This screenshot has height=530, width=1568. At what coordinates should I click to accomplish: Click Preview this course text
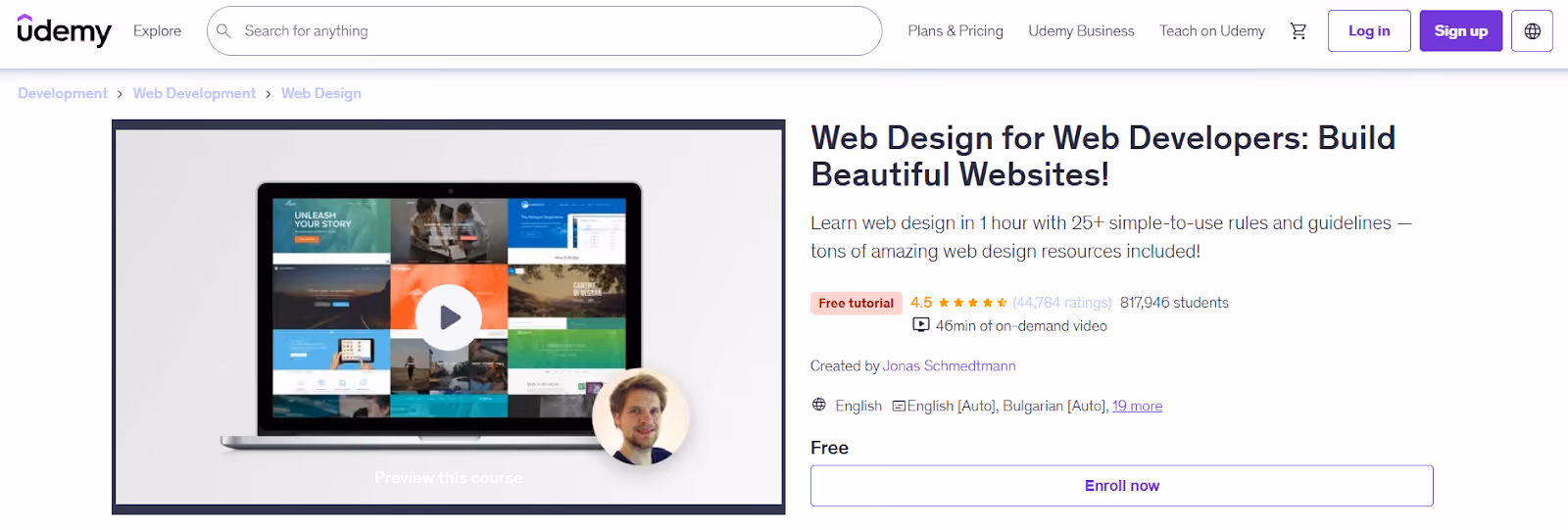coord(449,478)
